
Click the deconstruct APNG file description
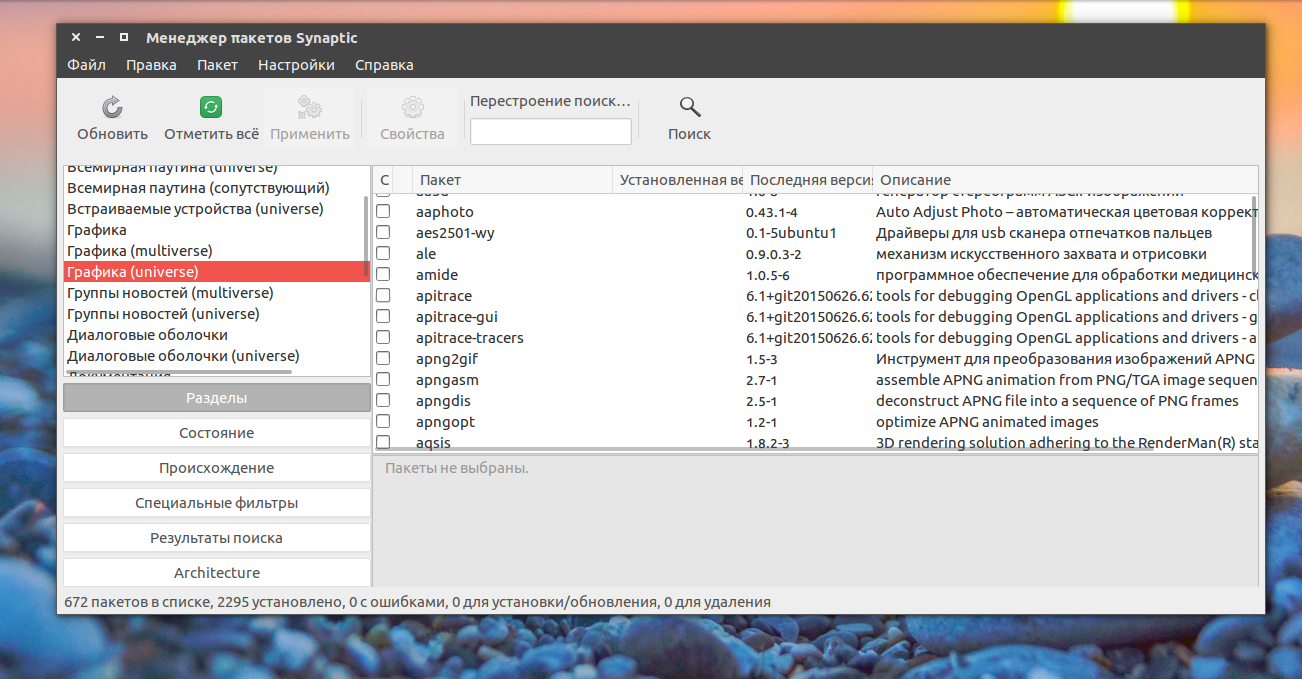point(1057,401)
